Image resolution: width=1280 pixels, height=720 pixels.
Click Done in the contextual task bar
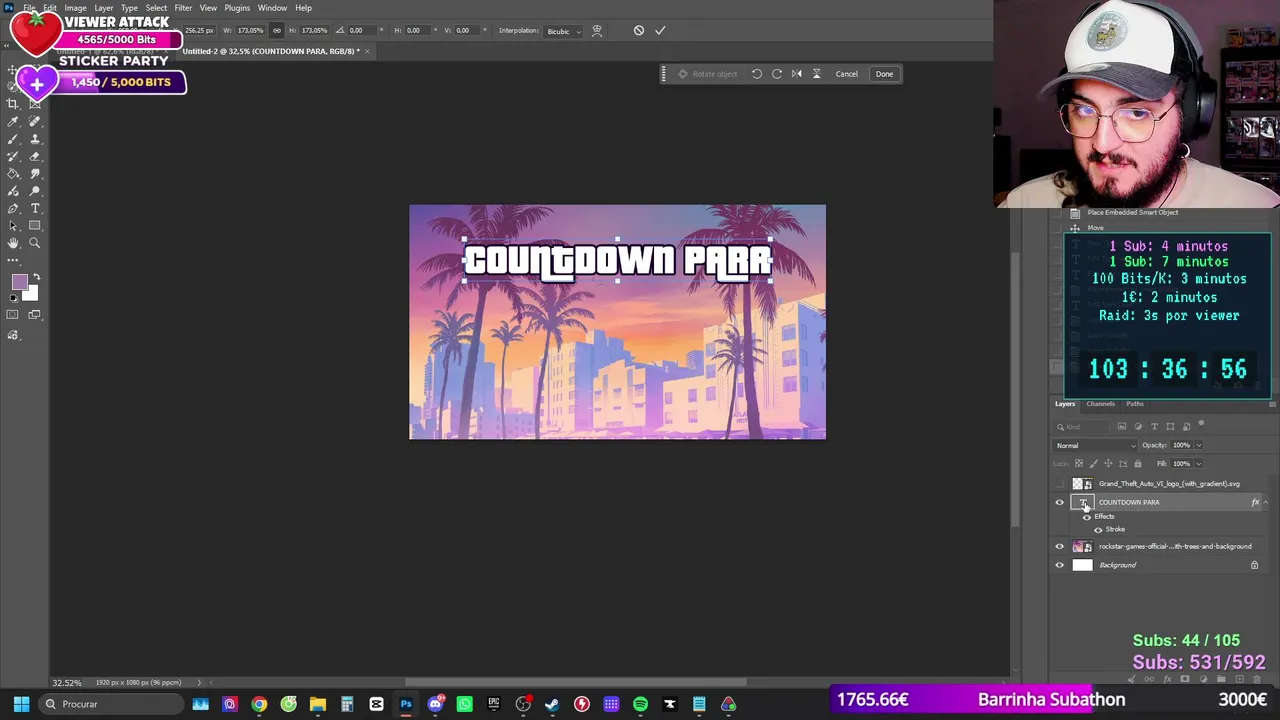(x=885, y=74)
